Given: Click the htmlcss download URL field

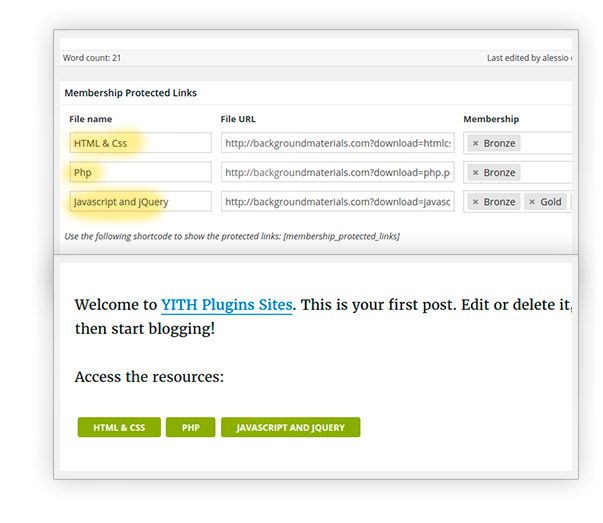Looking at the screenshot, I should pos(338,143).
